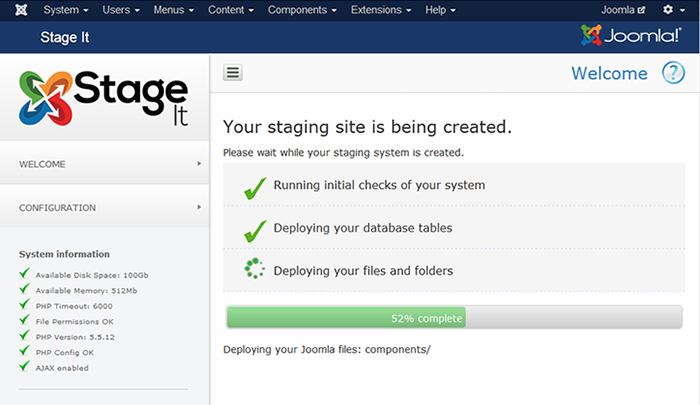Click the Joomla! brand logo

(x=631, y=35)
